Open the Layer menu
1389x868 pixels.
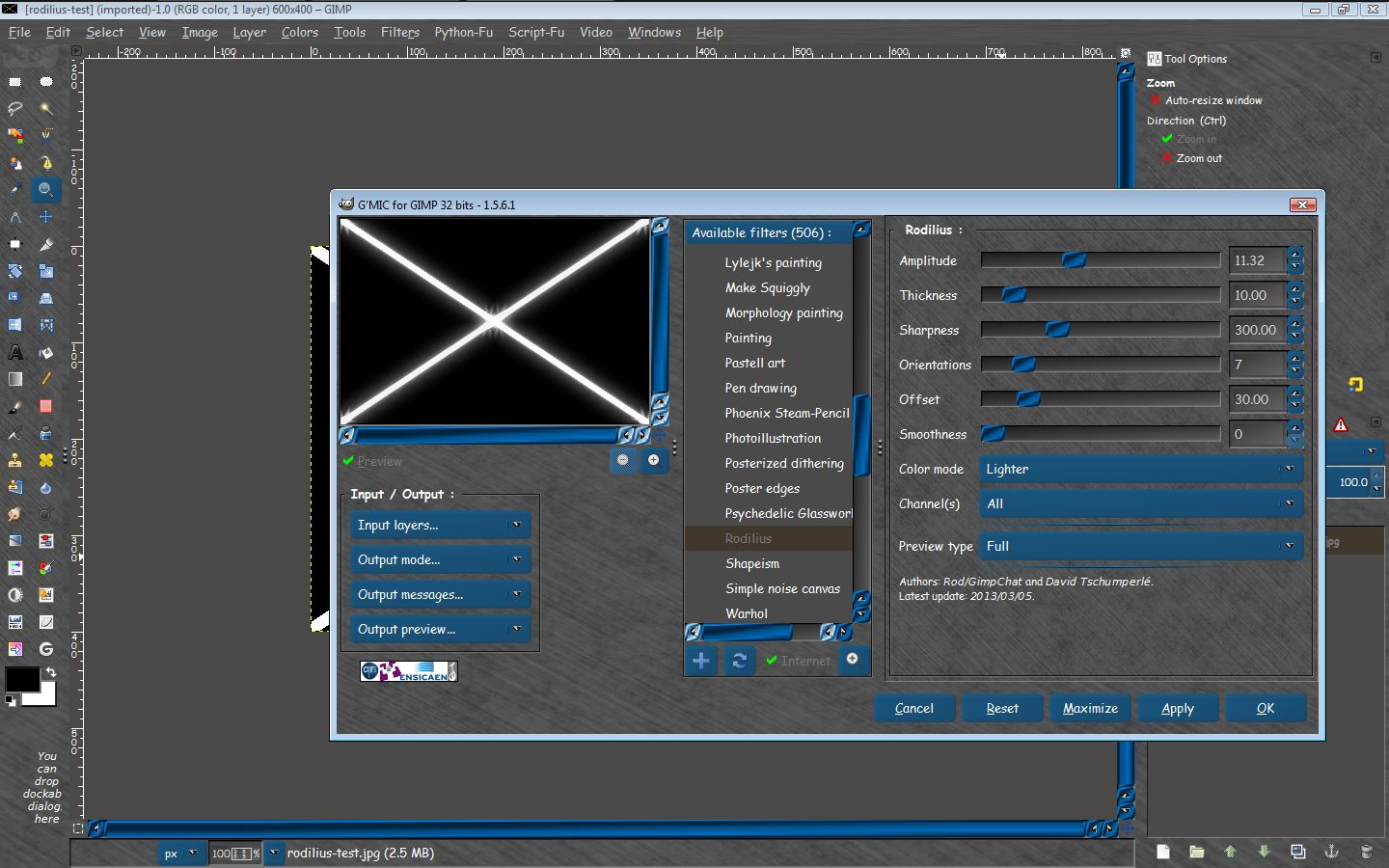(249, 32)
